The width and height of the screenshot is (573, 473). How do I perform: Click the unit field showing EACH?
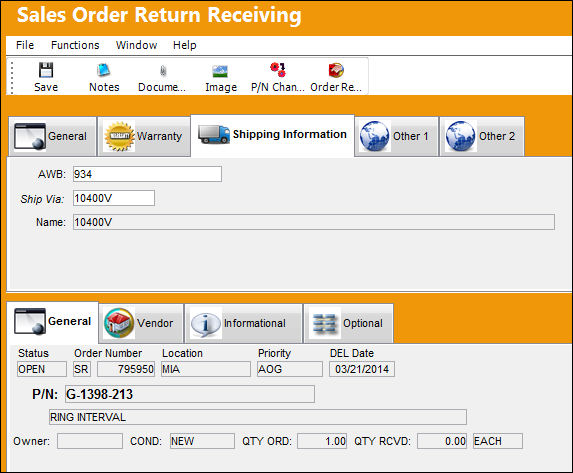pos(498,441)
